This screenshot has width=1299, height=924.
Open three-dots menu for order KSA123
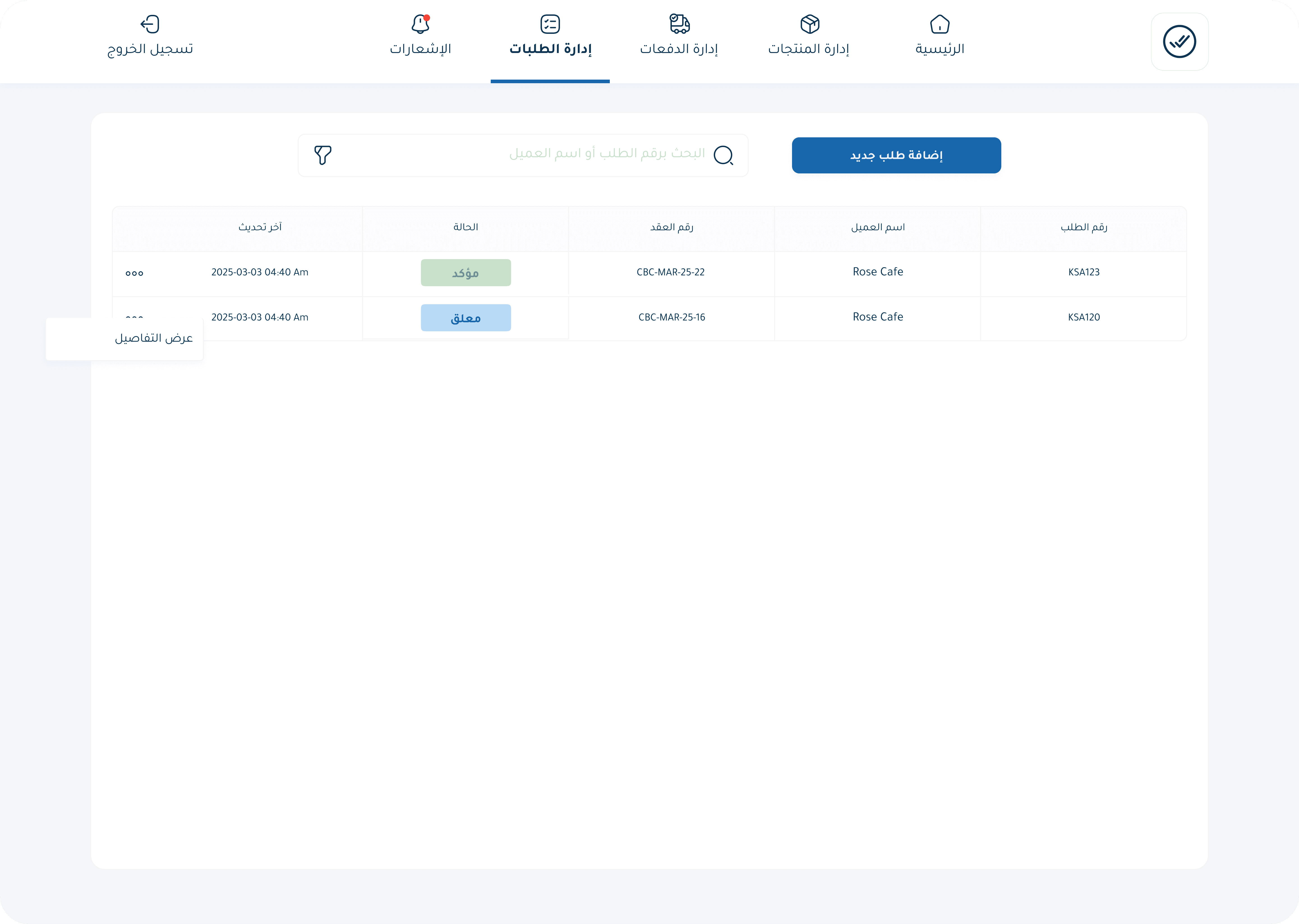pos(134,273)
